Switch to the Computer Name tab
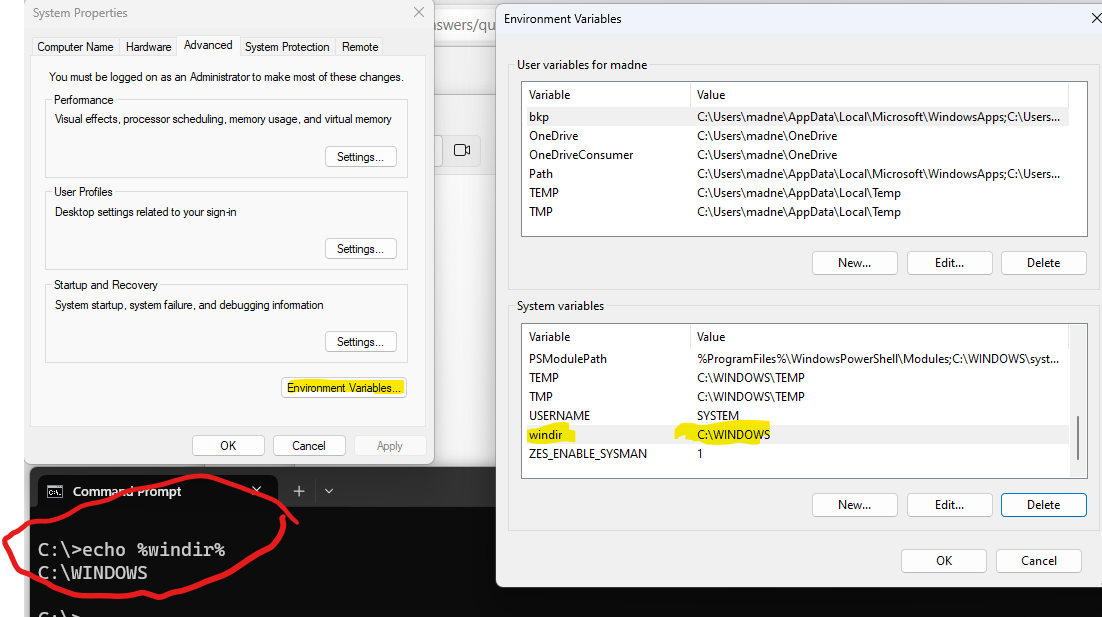The image size is (1102, 617). point(75,46)
